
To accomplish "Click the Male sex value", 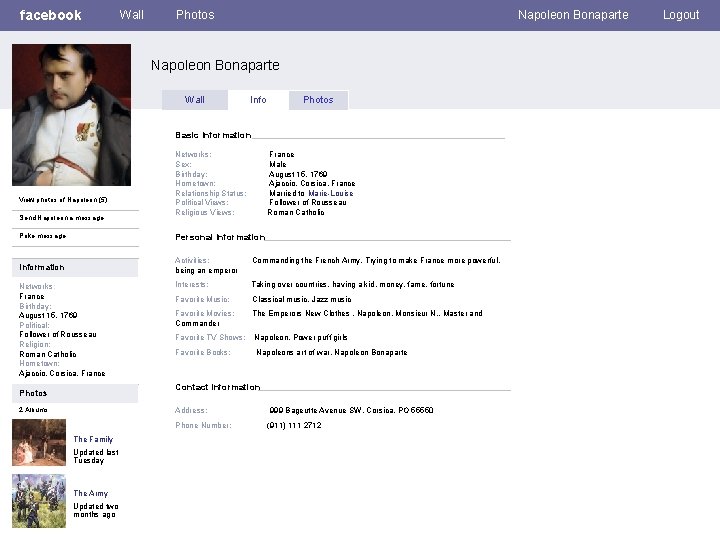I will (278, 164).
